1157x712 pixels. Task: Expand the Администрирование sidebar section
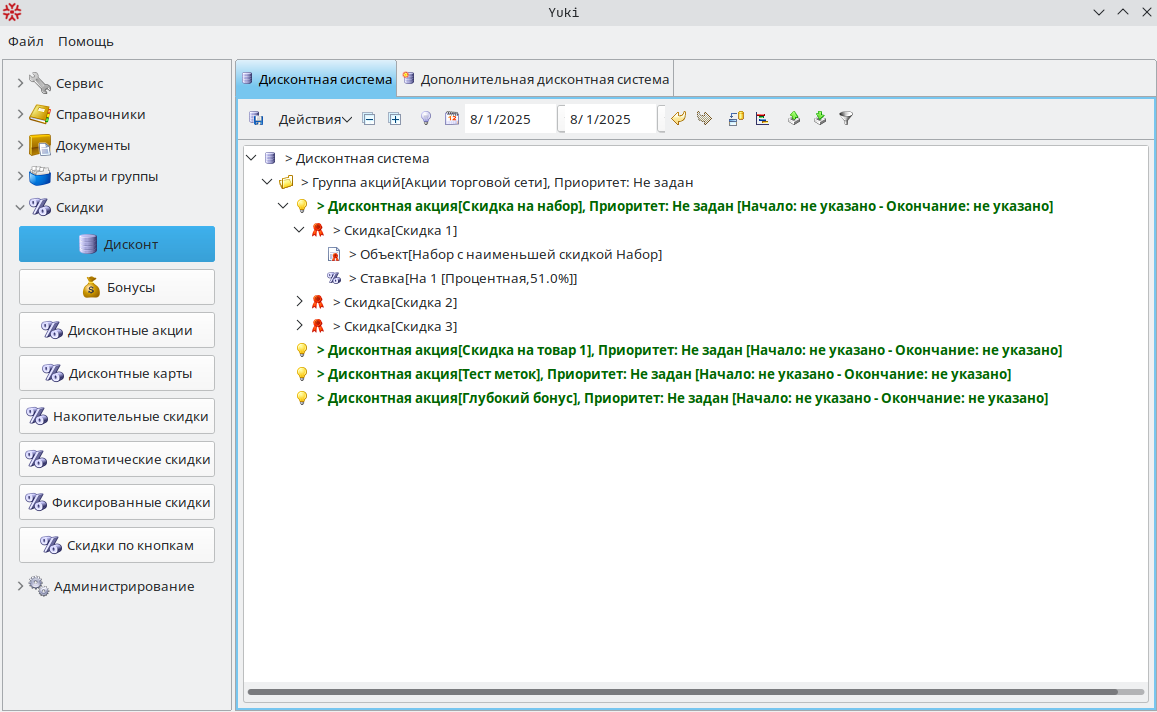click(x=20, y=587)
